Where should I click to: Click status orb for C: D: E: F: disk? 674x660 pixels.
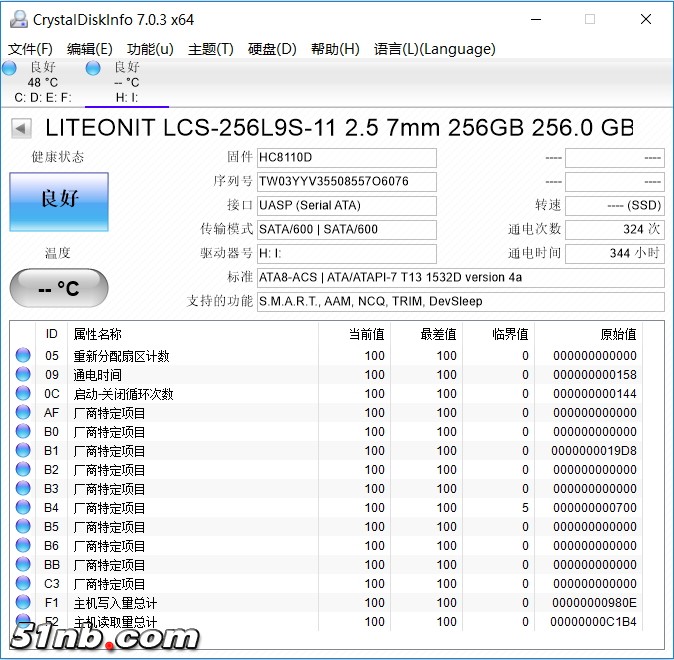coord(9,68)
